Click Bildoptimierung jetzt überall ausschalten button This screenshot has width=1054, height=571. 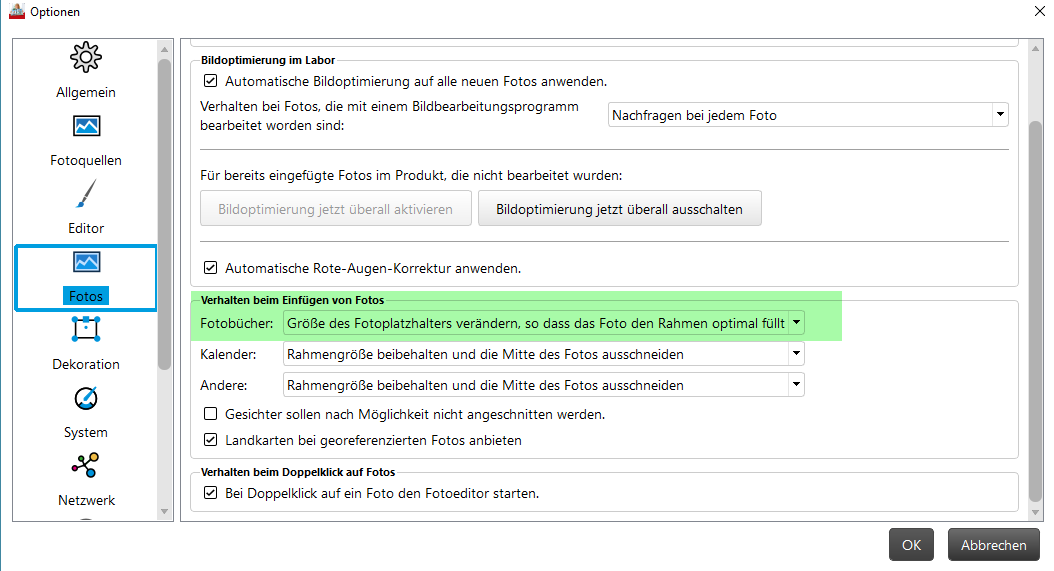(x=619, y=209)
